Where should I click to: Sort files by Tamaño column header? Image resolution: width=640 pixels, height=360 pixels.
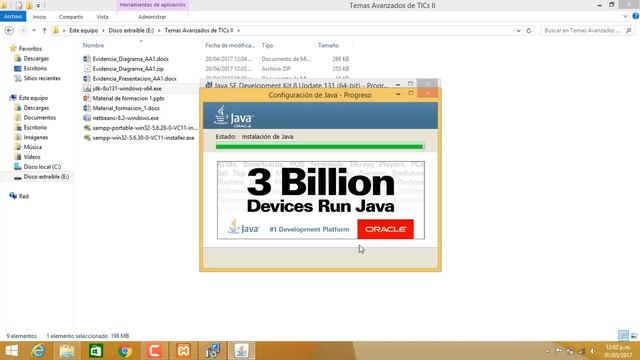(x=329, y=45)
